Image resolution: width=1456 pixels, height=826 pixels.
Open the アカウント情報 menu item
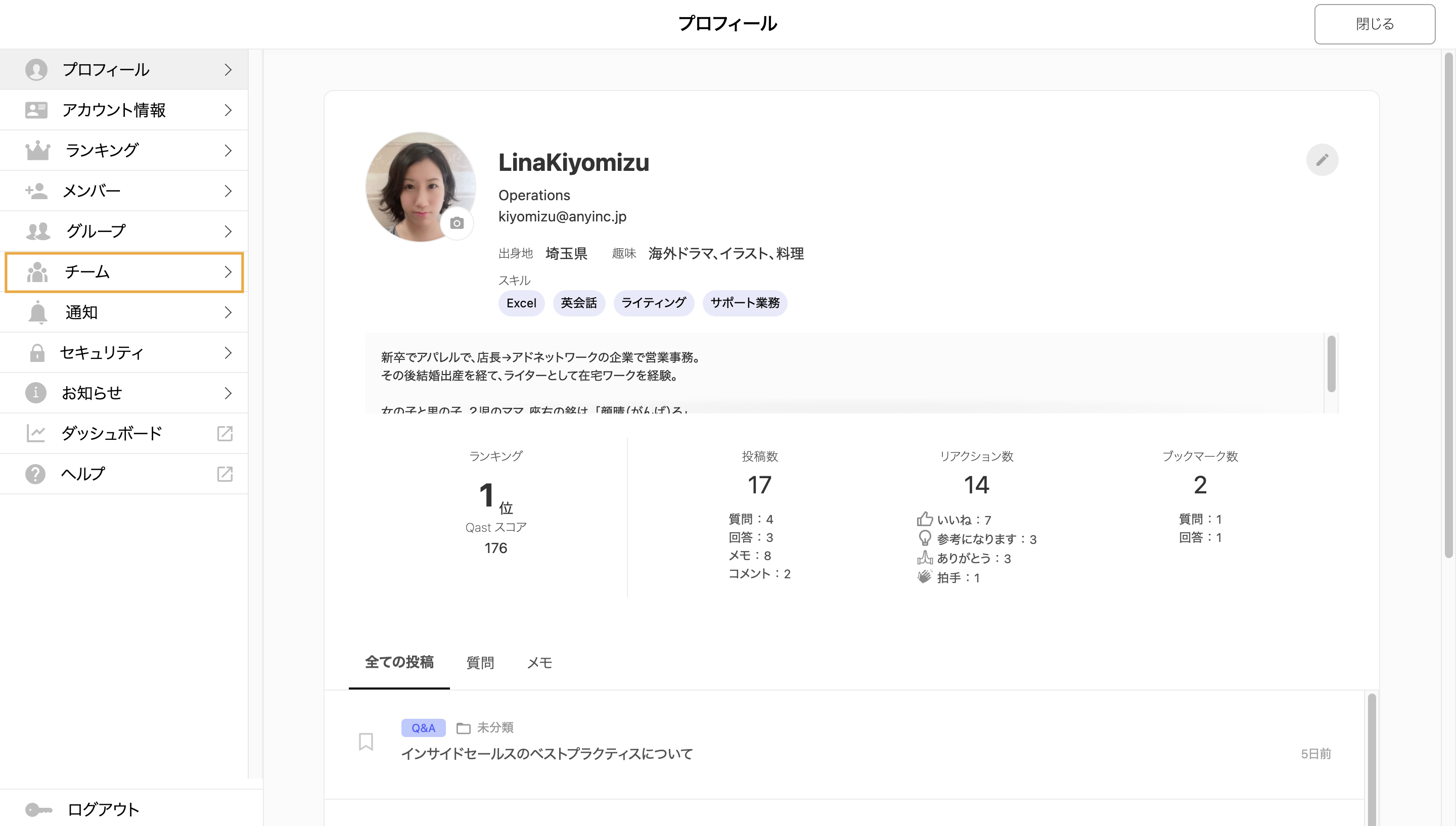(124, 110)
